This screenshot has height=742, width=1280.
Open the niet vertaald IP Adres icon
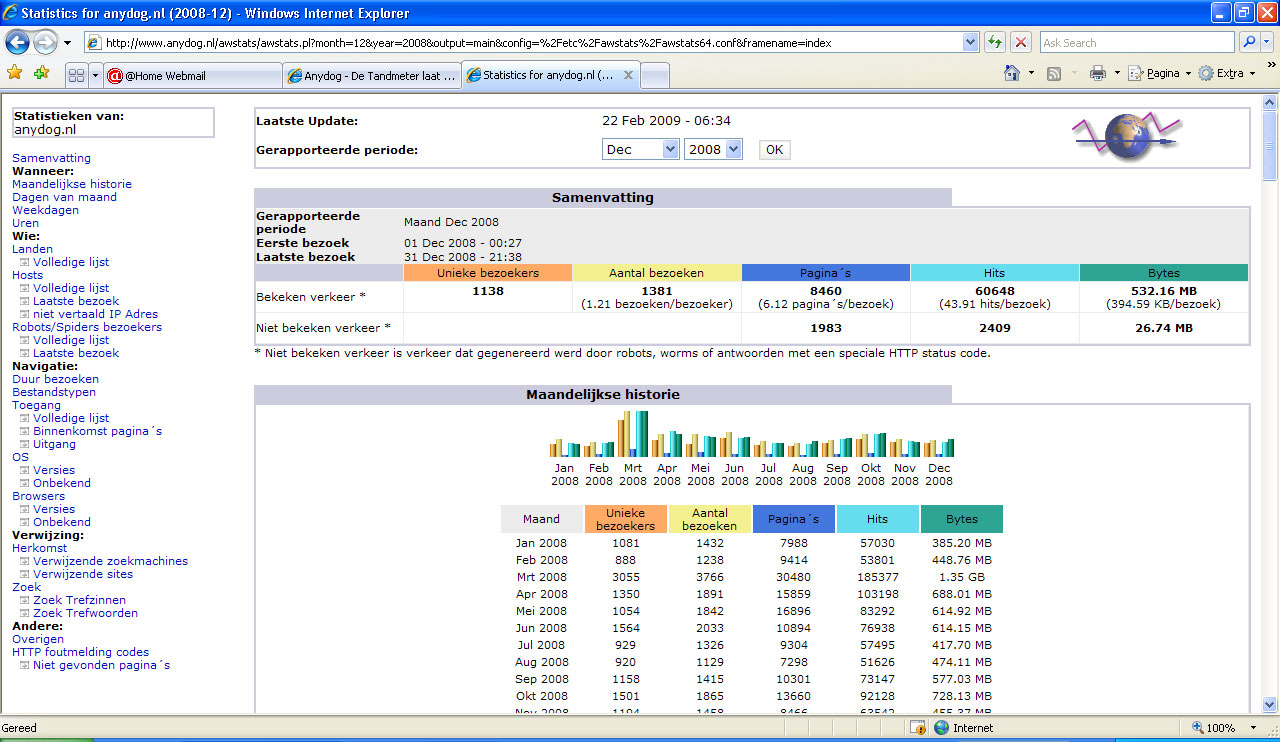tap(25, 314)
